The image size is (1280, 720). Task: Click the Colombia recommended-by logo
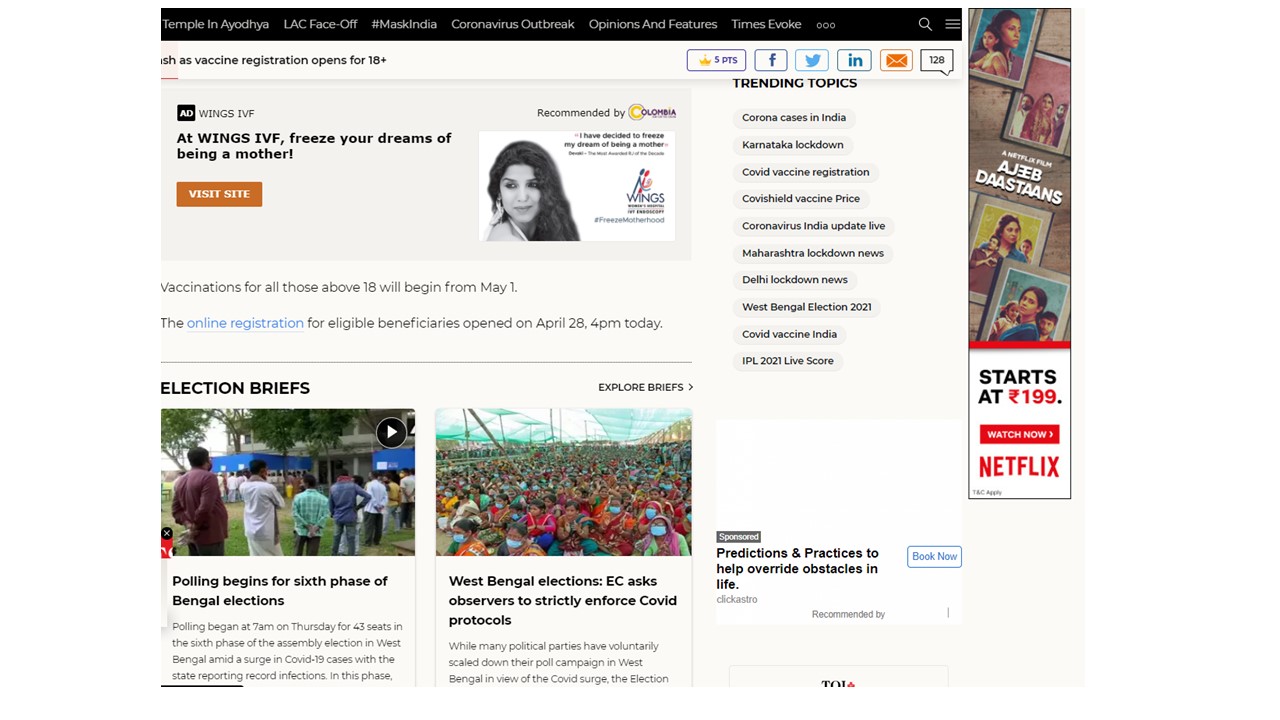click(x=652, y=112)
